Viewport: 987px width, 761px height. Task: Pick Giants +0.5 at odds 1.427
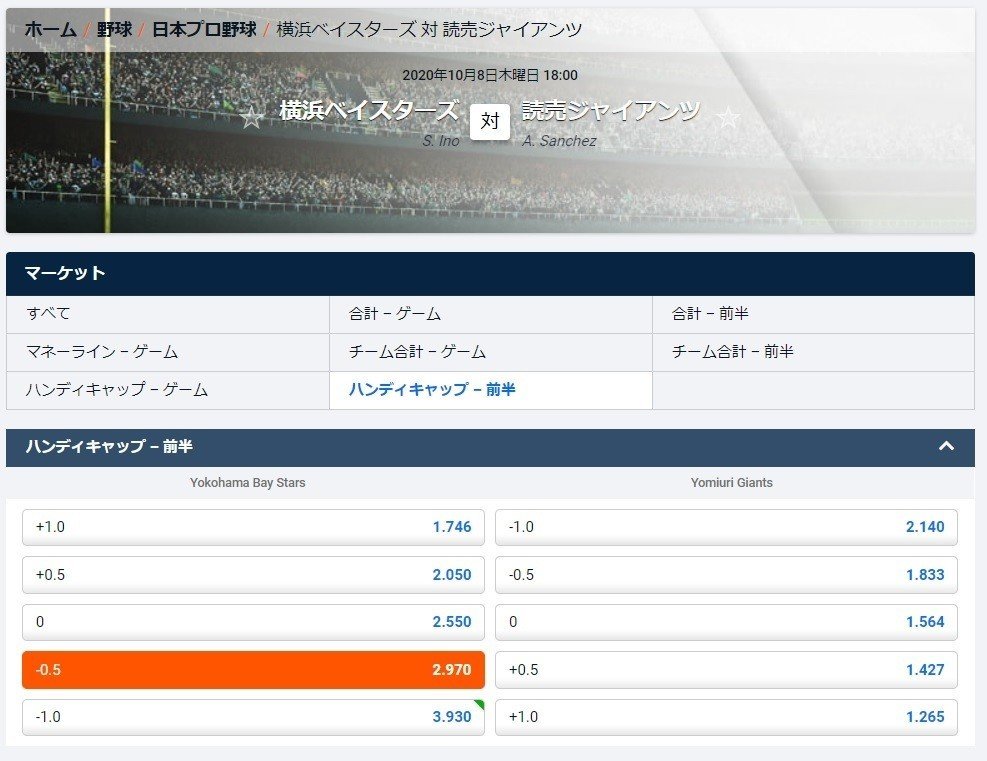tap(726, 670)
